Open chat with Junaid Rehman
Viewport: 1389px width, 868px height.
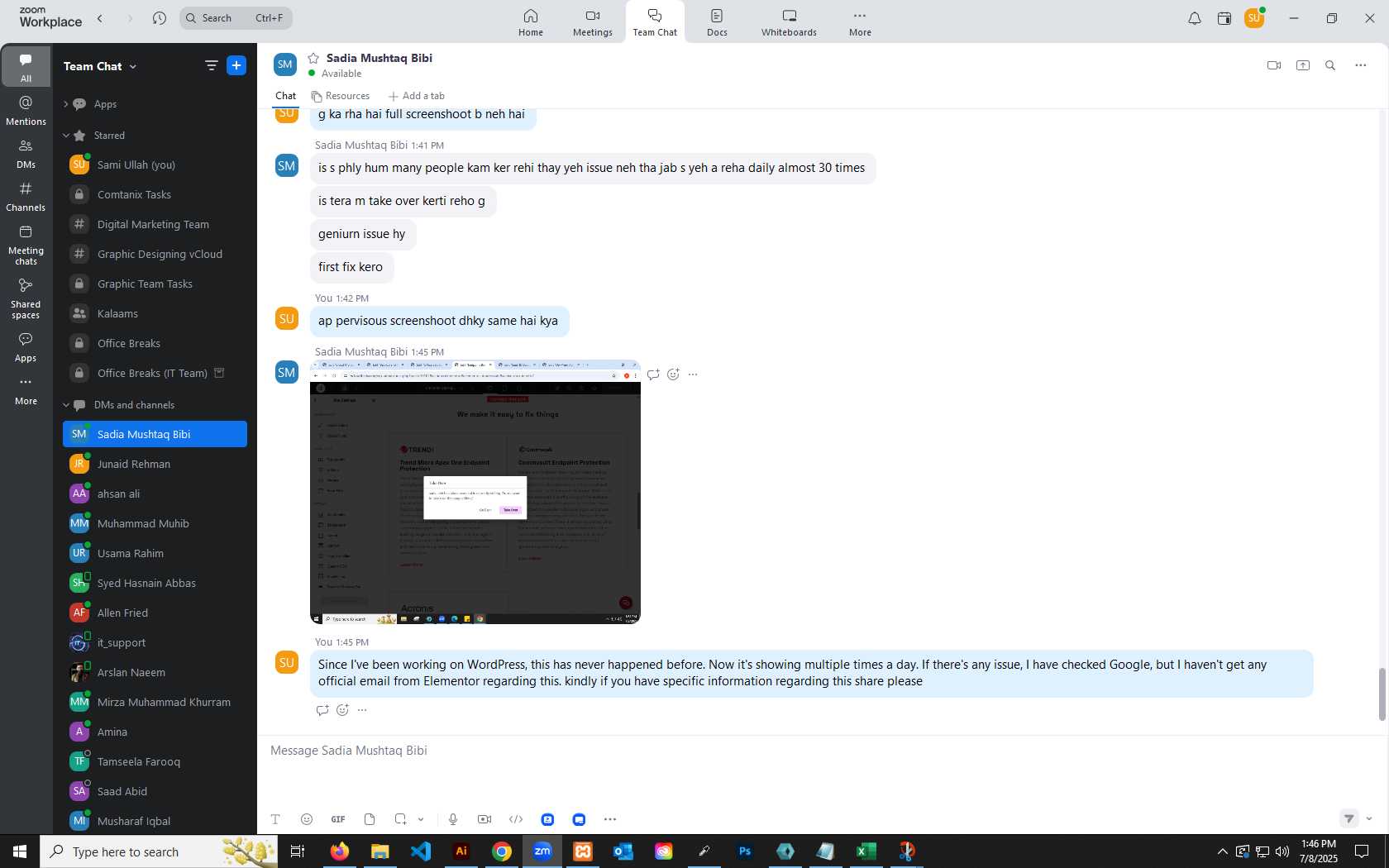pos(155,464)
